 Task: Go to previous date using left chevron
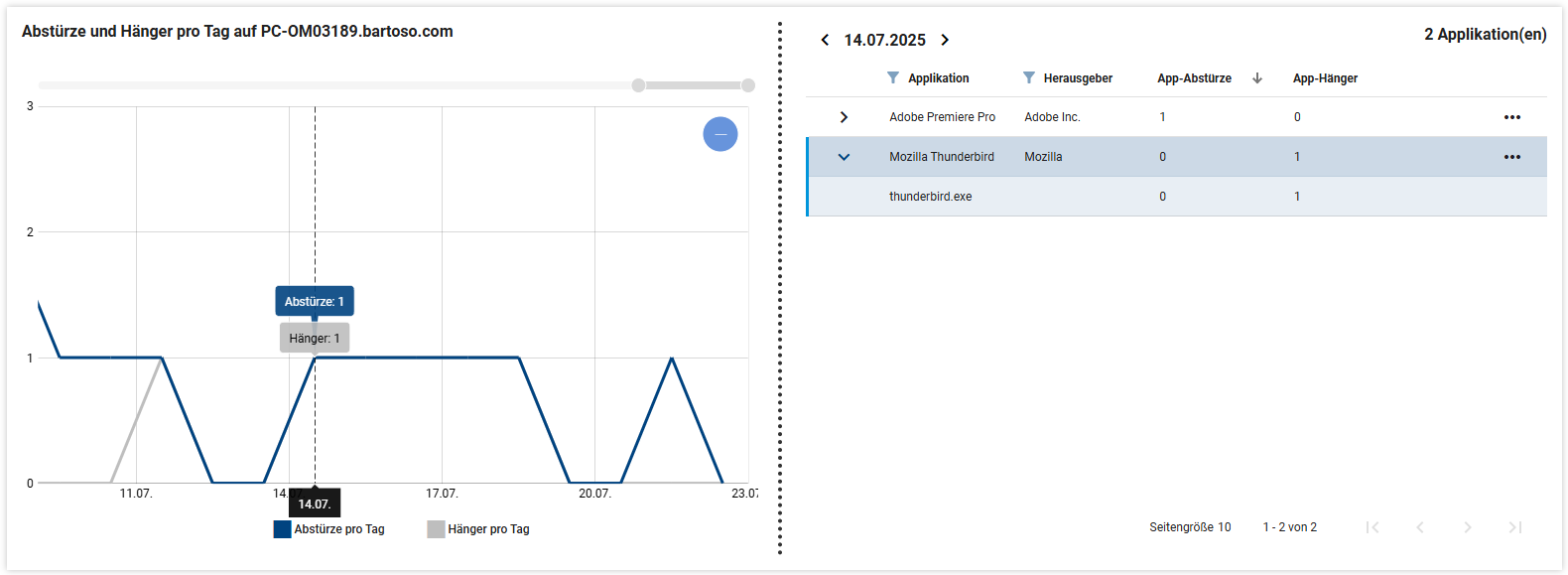click(x=825, y=40)
